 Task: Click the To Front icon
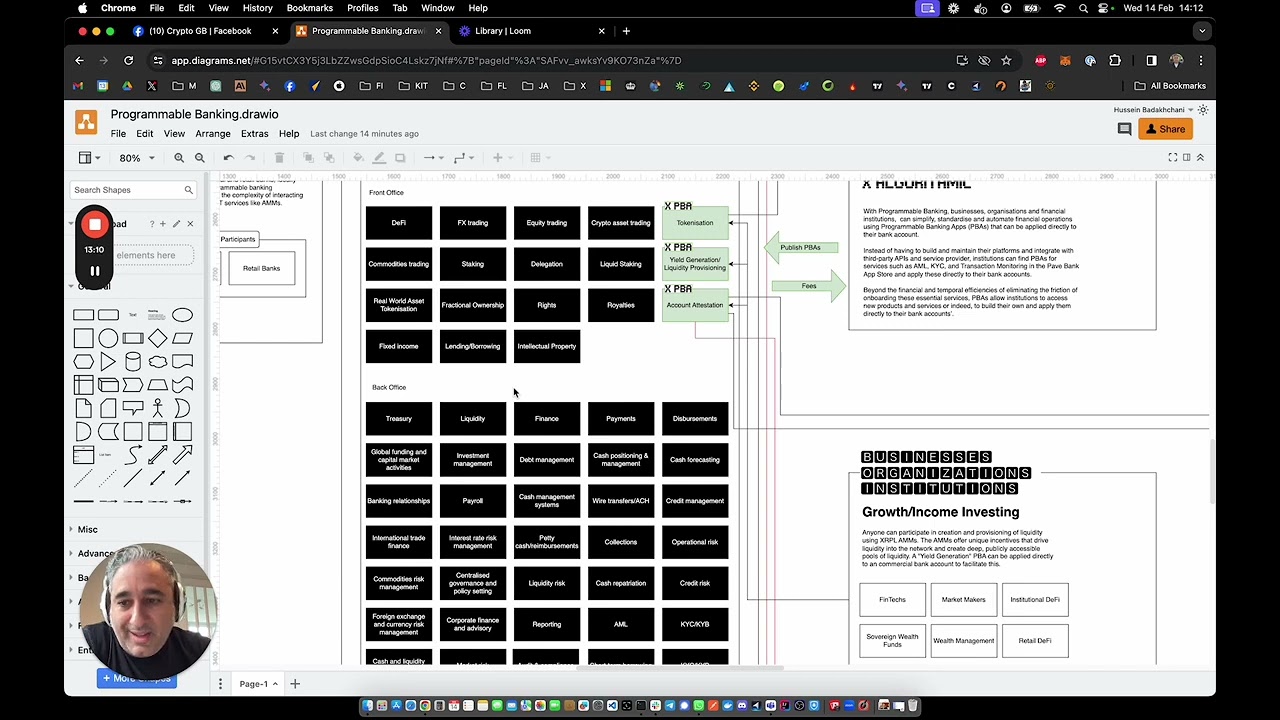pos(308,158)
